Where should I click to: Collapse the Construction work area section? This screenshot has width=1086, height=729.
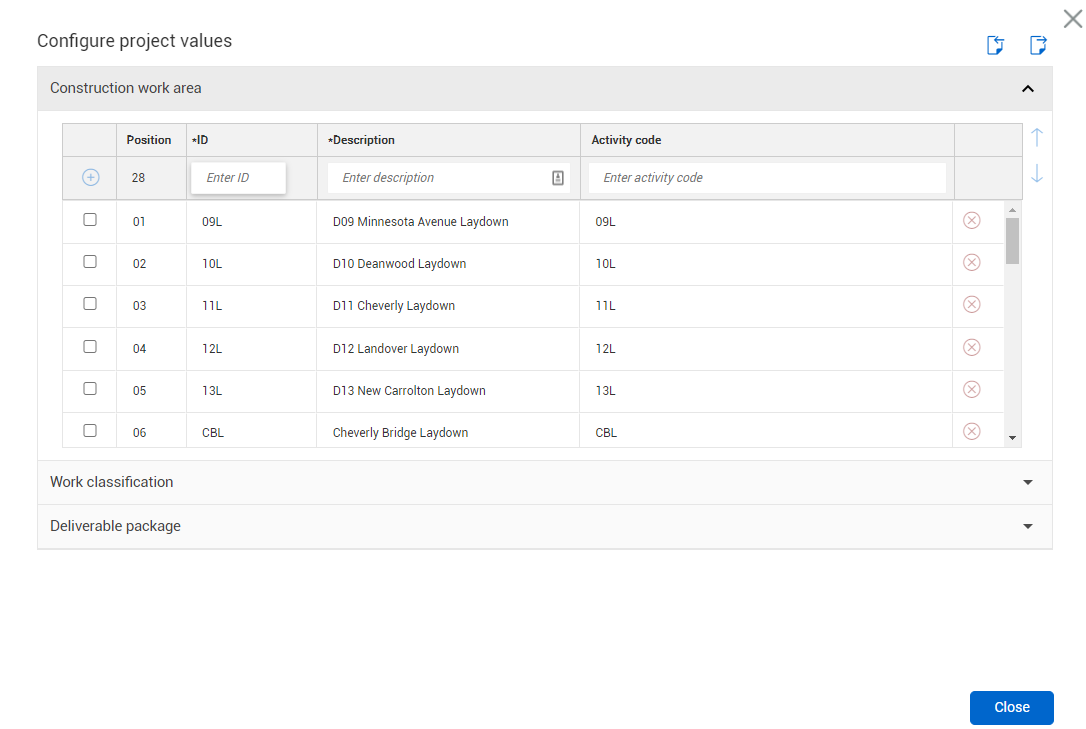[x=1028, y=89]
